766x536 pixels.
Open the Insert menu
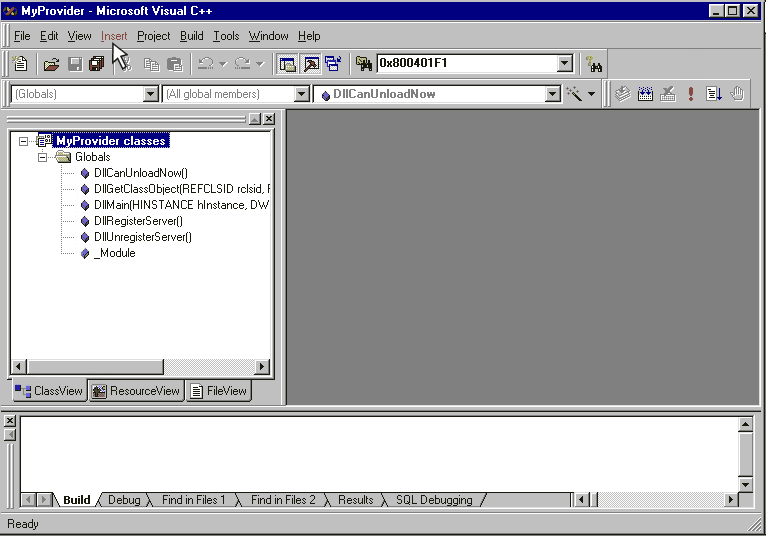pos(114,36)
